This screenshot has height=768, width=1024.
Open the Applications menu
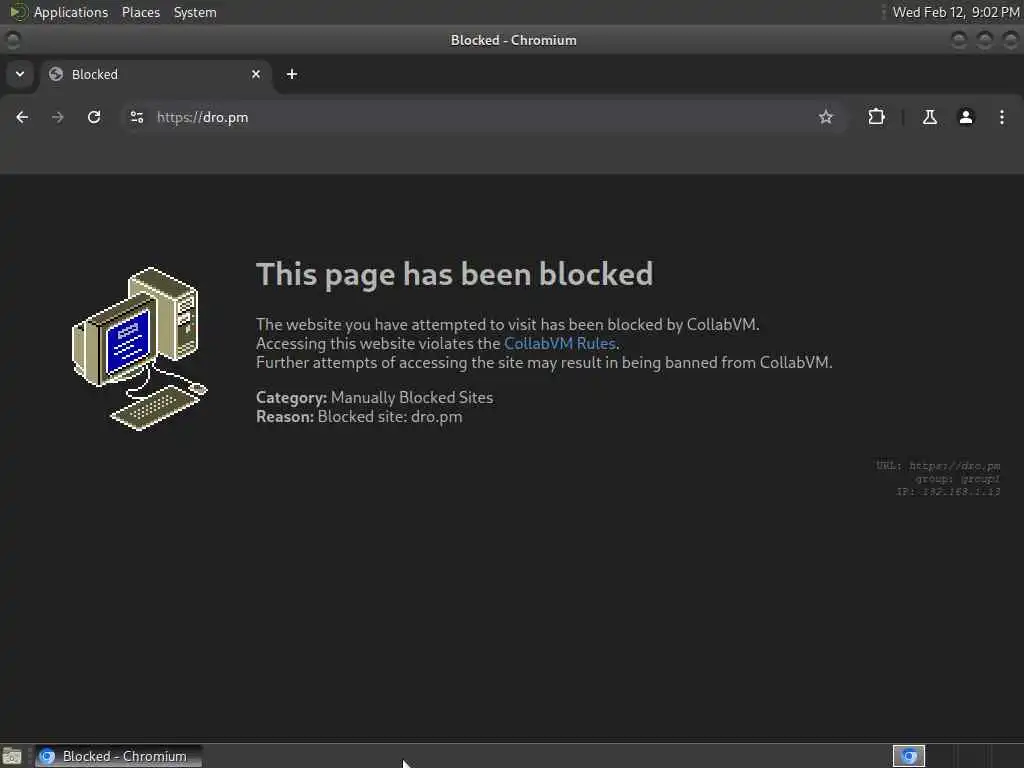click(71, 12)
